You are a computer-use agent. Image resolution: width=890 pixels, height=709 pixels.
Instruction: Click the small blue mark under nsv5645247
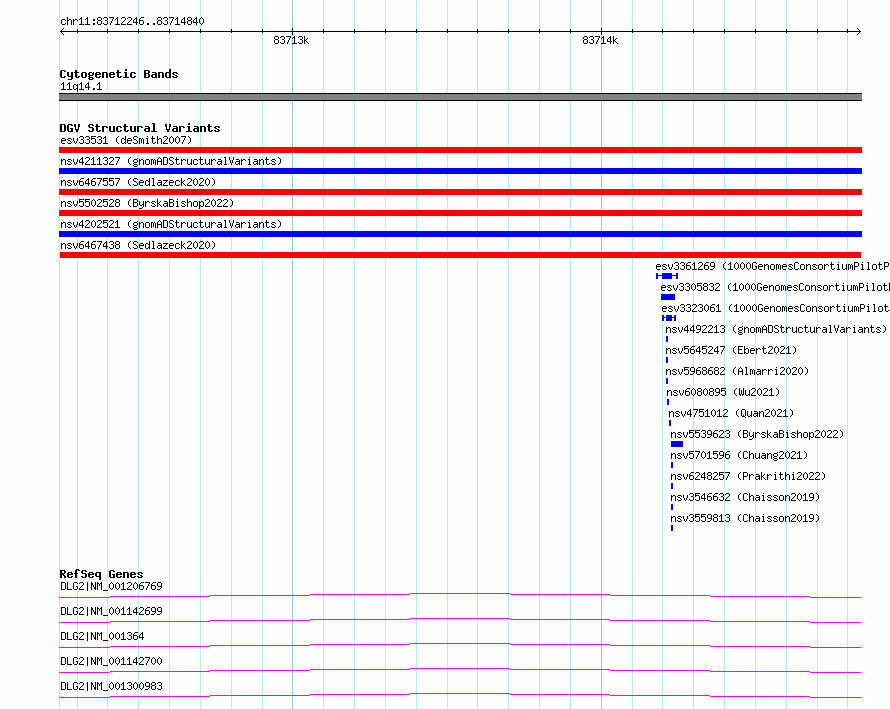point(667,360)
